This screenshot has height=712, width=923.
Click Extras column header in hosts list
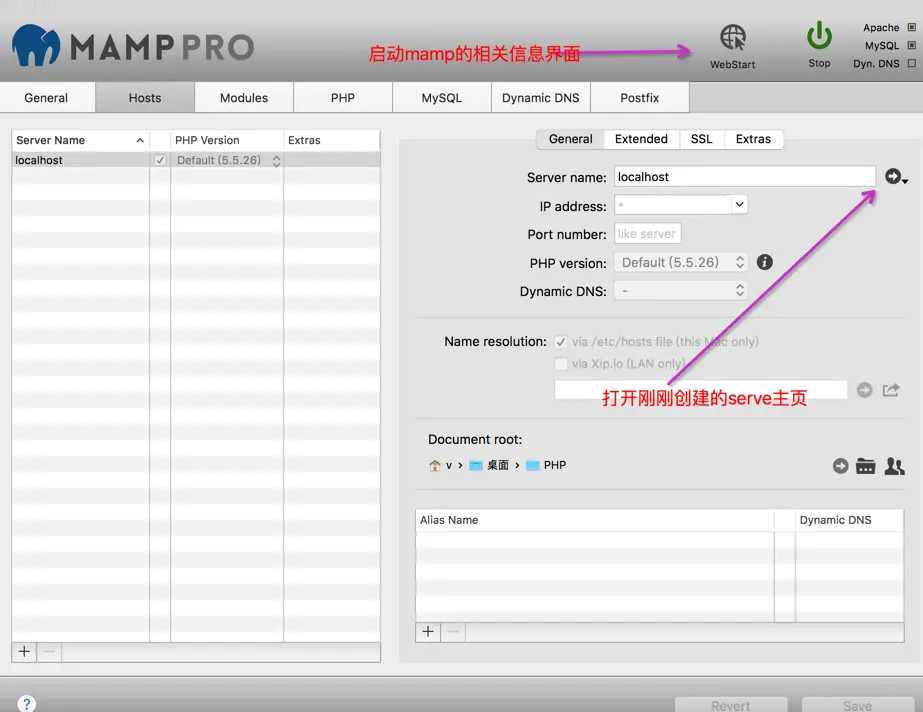click(x=331, y=140)
